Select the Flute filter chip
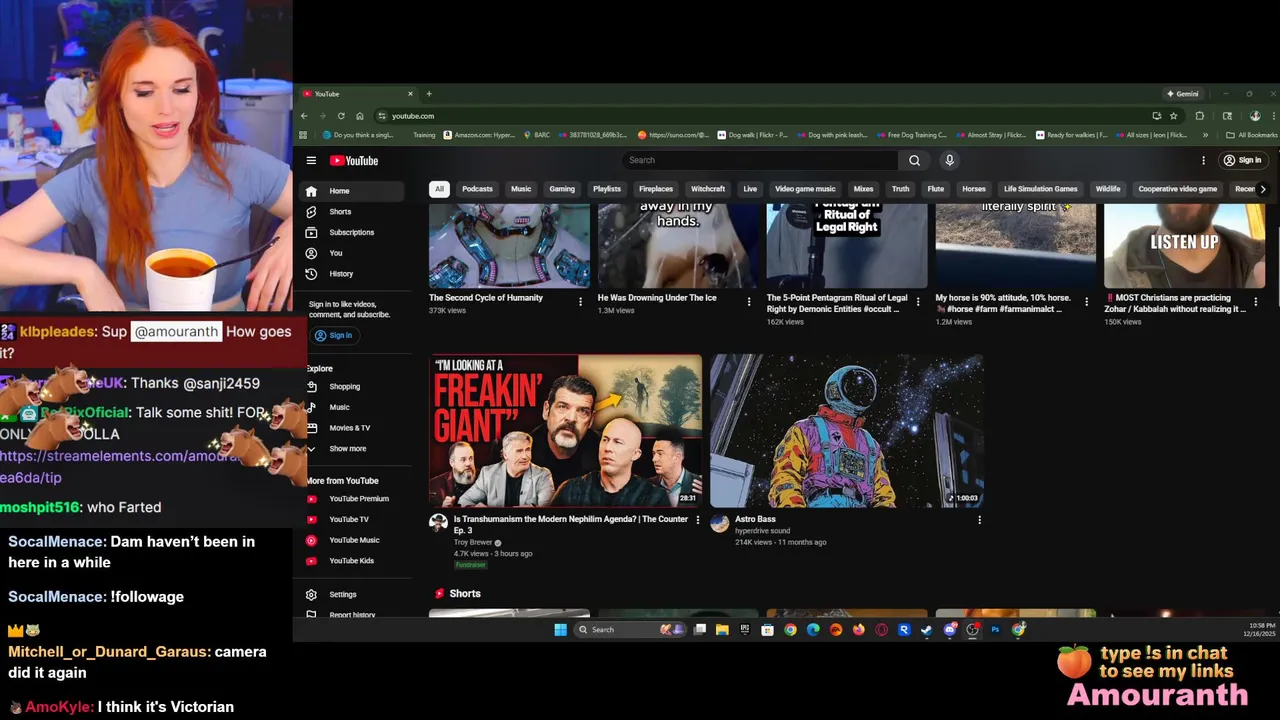Screen dimensions: 1280x720 point(936,189)
